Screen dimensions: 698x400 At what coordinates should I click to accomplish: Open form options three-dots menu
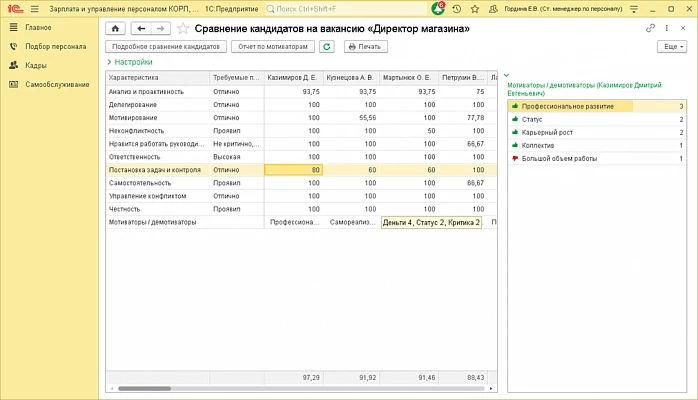click(666, 28)
